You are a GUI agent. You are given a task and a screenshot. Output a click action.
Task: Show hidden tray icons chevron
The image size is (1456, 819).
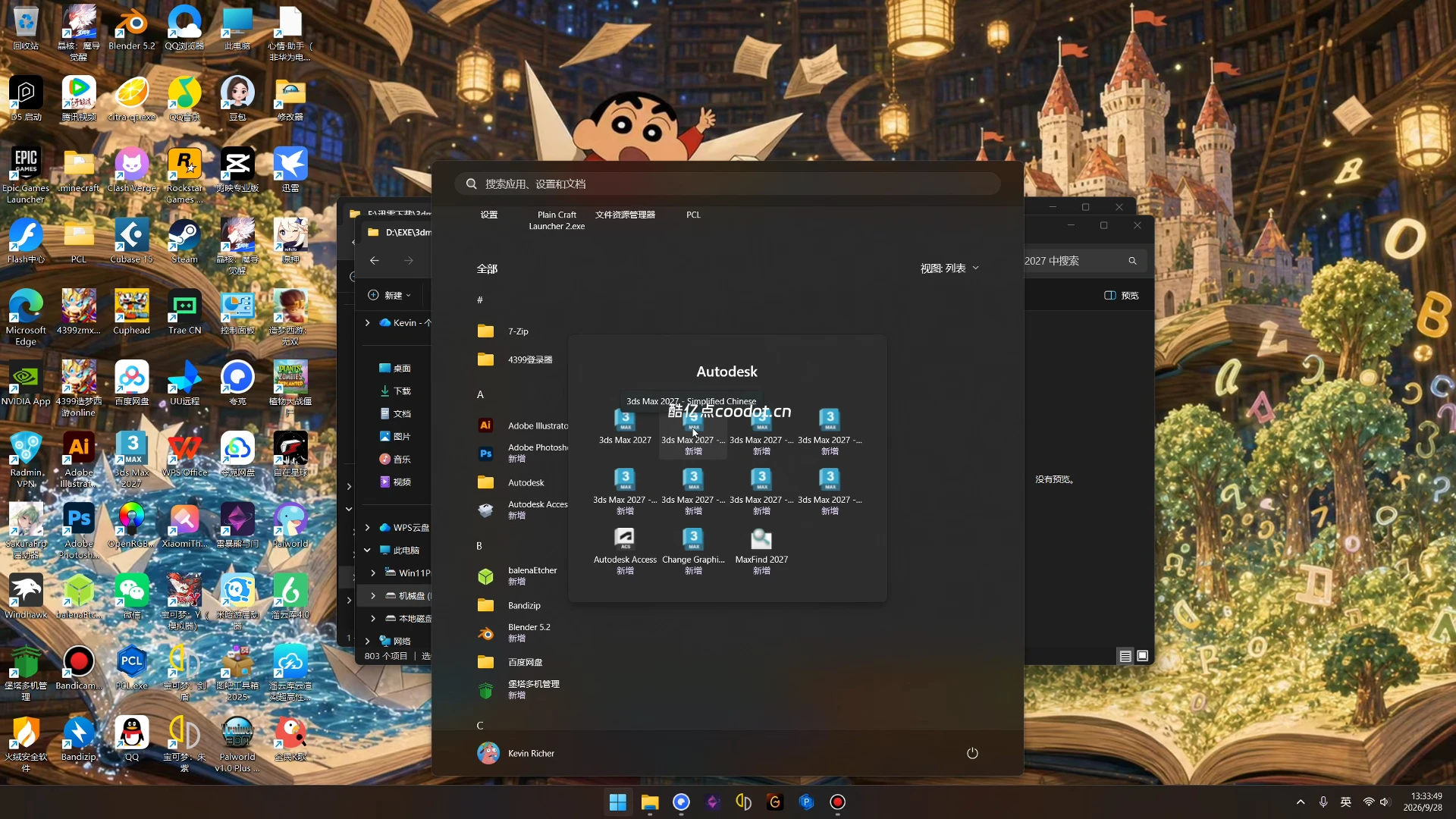point(1301,802)
